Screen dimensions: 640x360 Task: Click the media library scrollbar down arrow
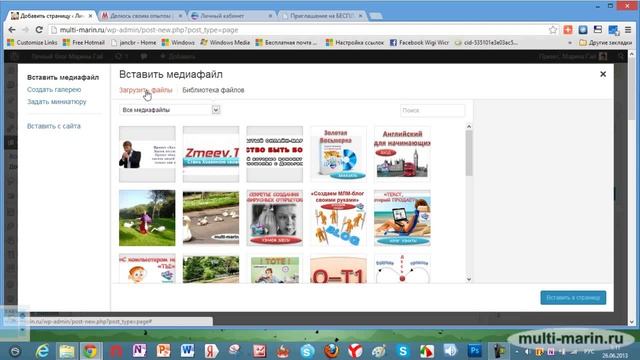click(469, 279)
